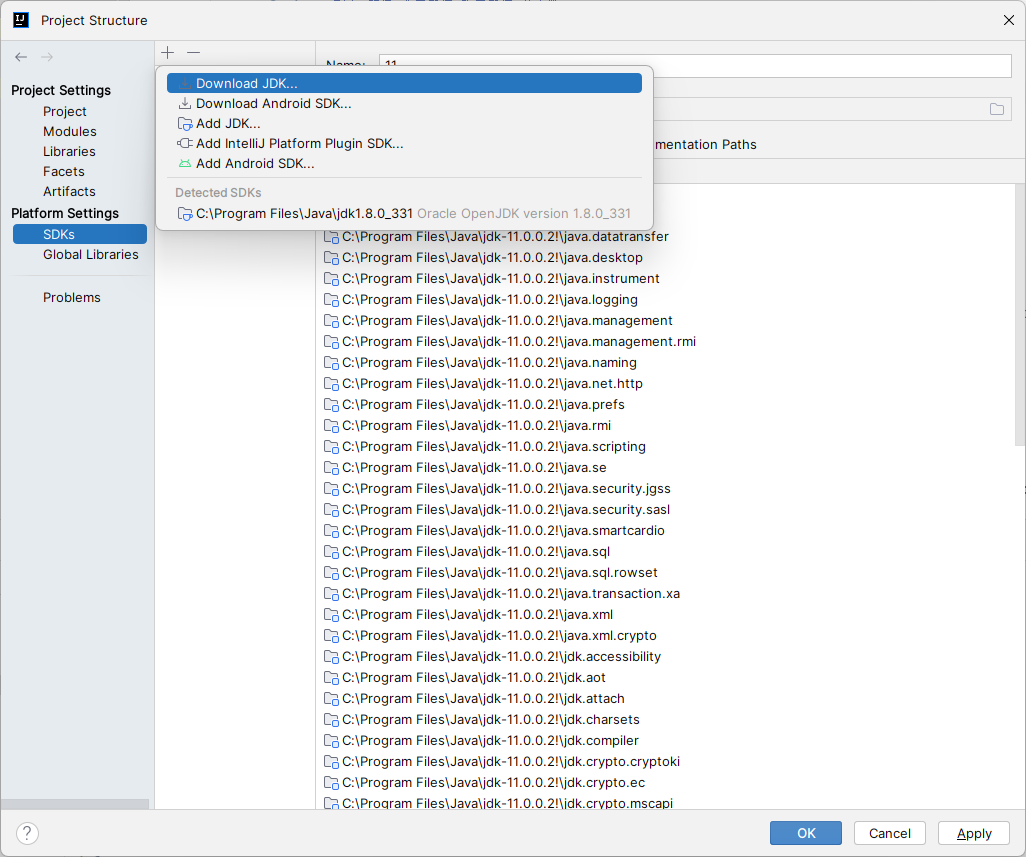Click folder icon beside java.sql entry
This screenshot has width=1026, height=857.
pos(331,551)
